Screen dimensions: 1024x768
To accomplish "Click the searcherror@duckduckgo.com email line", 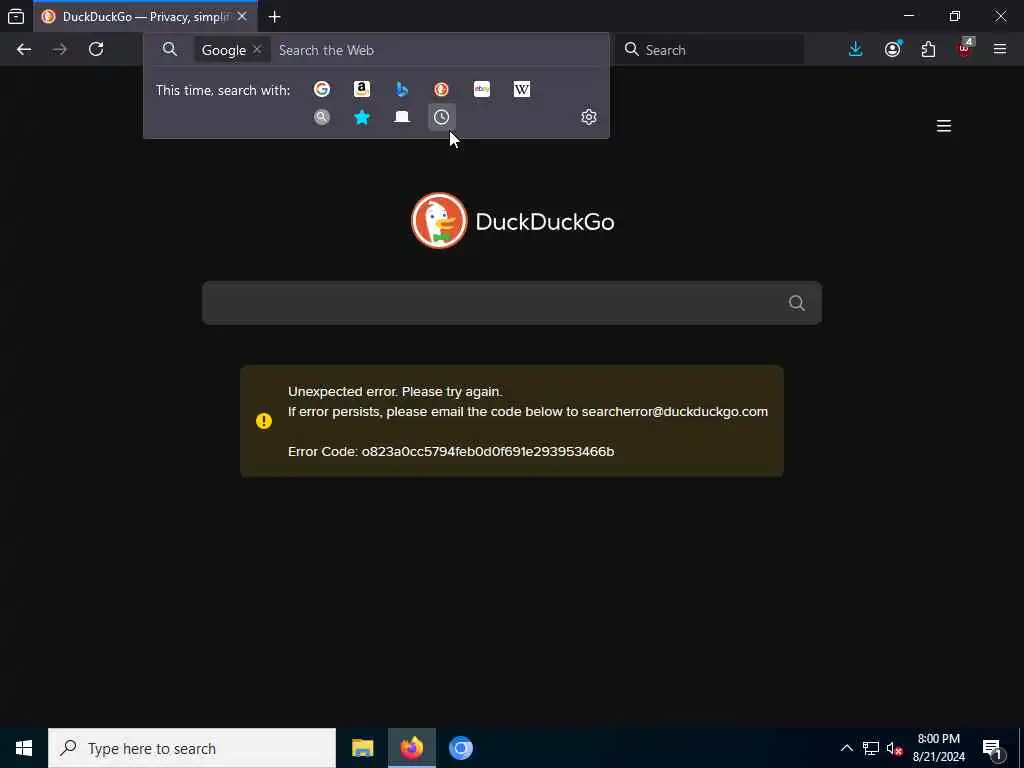I will pyautogui.click(x=528, y=412).
